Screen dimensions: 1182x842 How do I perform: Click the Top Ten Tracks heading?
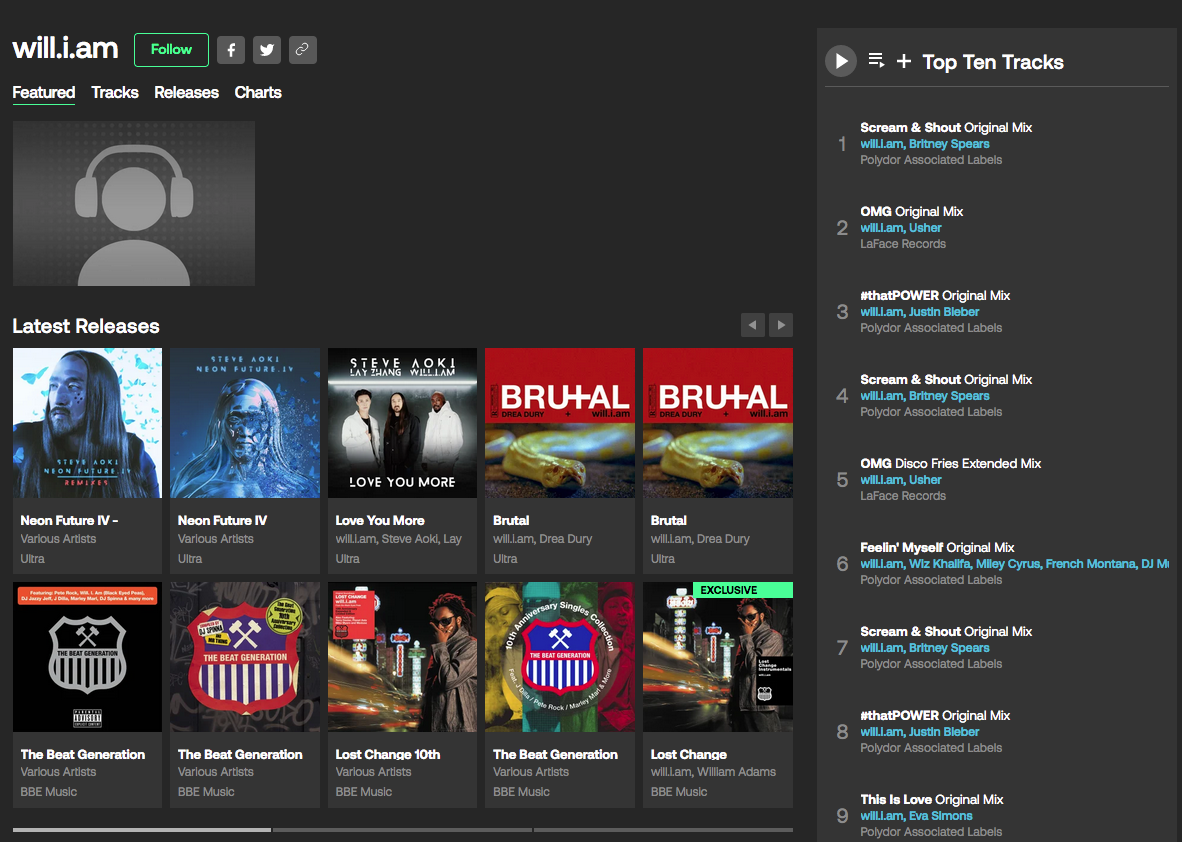pos(993,62)
